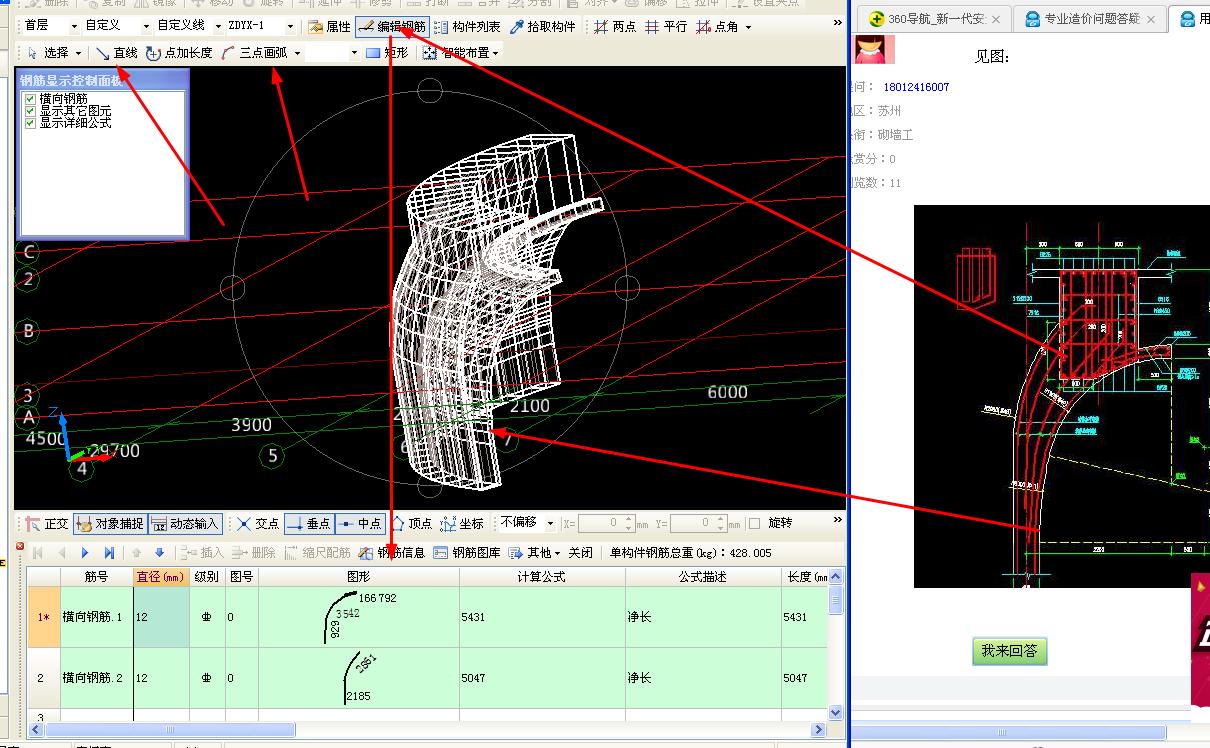This screenshot has width=1210, height=748.
Task: Move rebar row down with blue arrow
Action: tap(159, 552)
